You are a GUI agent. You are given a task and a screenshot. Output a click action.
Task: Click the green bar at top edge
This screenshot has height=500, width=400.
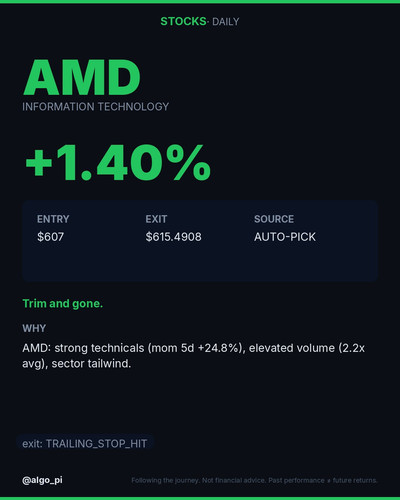[200, 1]
